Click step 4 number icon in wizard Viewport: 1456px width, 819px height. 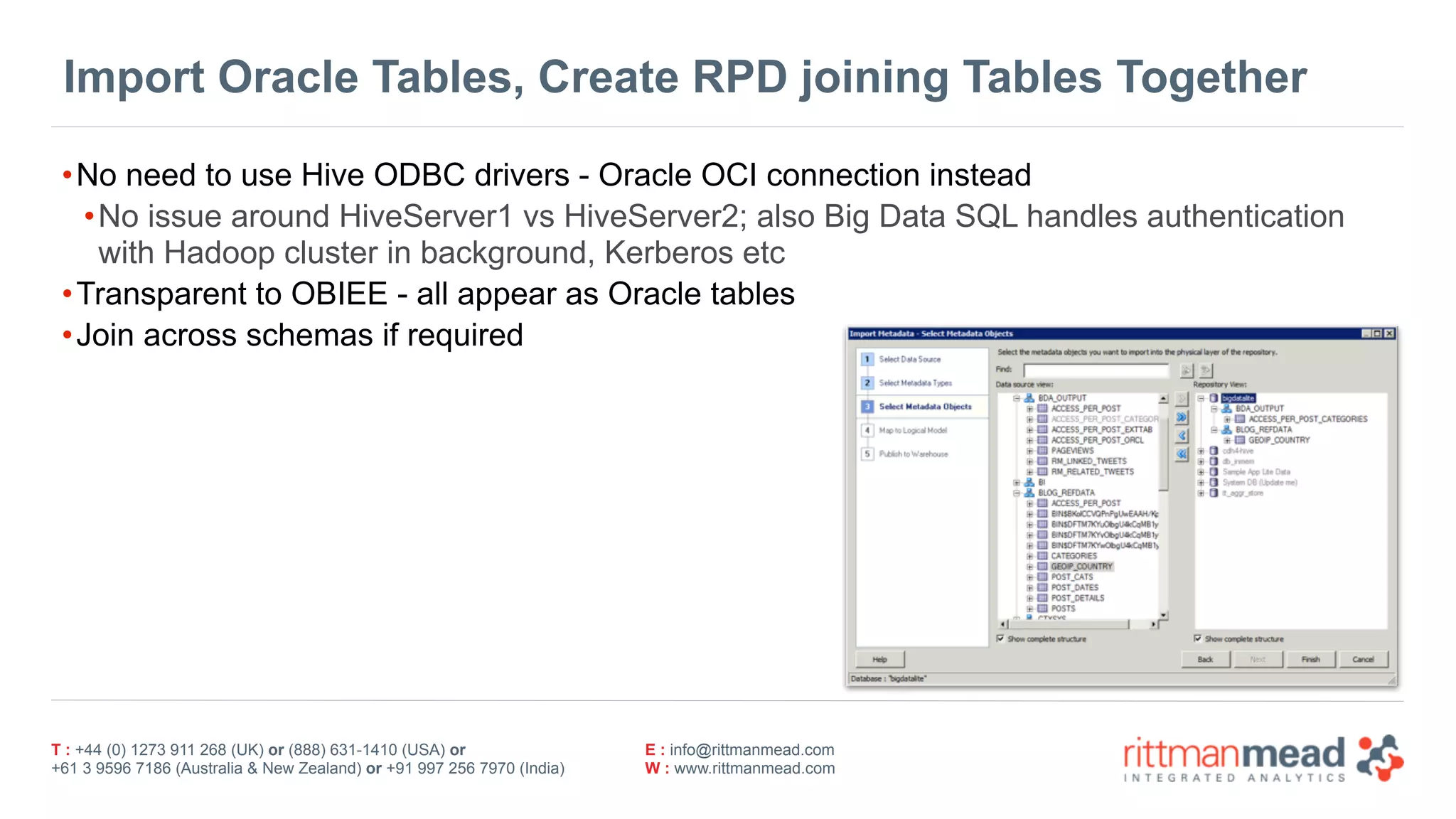(x=867, y=430)
